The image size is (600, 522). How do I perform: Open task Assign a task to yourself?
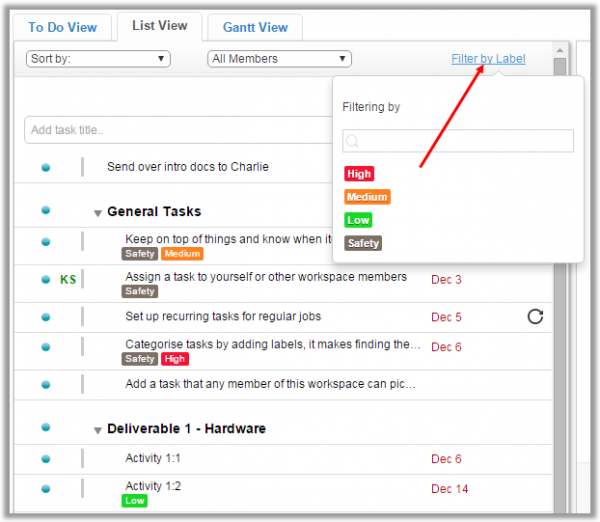coord(266,277)
